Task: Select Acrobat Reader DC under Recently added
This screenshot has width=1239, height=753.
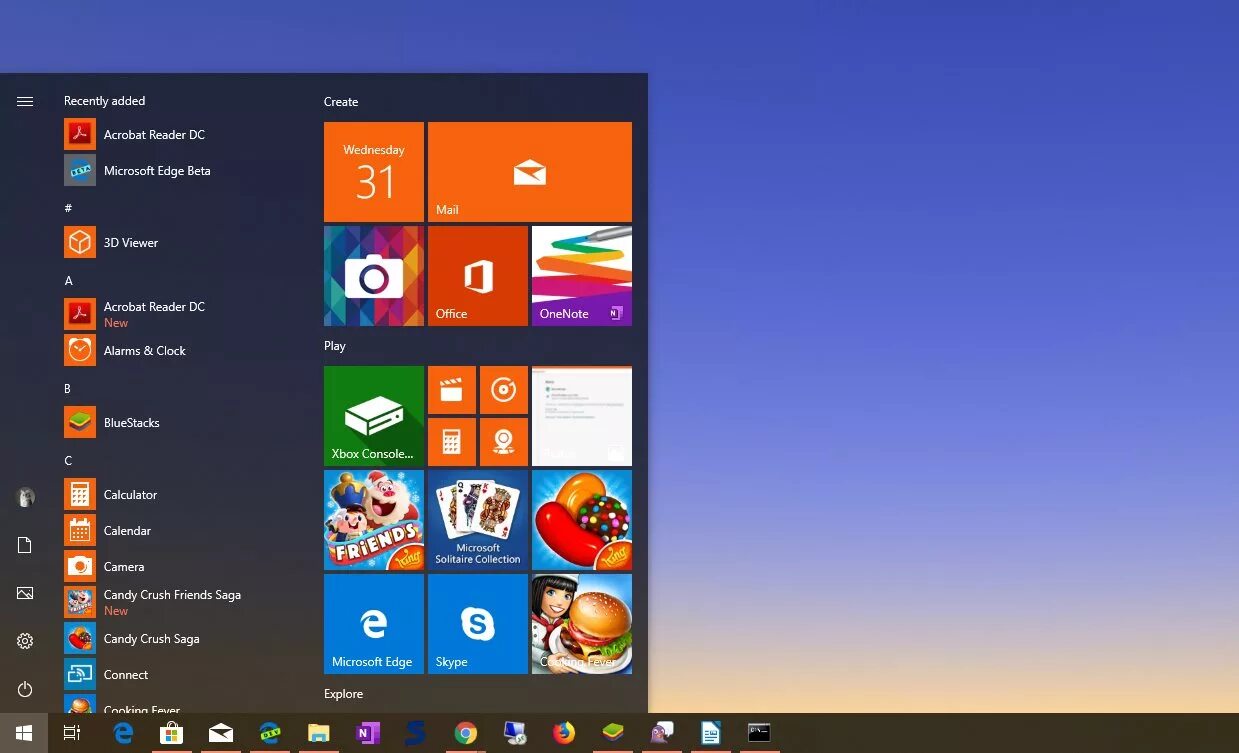Action: point(154,134)
